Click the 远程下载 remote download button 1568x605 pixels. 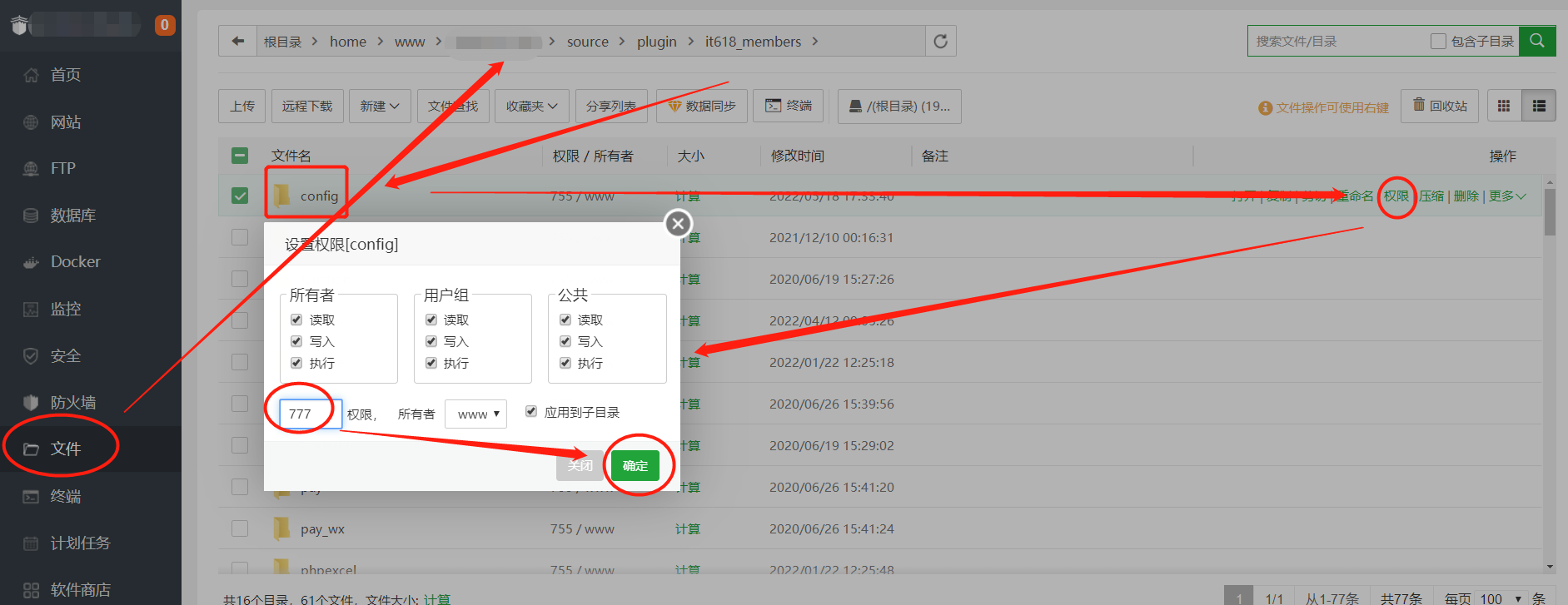[307, 106]
